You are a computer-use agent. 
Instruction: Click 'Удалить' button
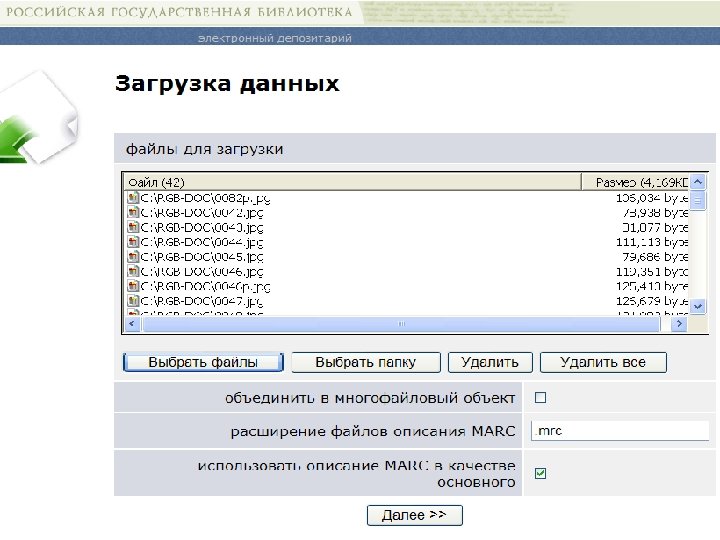[490, 362]
